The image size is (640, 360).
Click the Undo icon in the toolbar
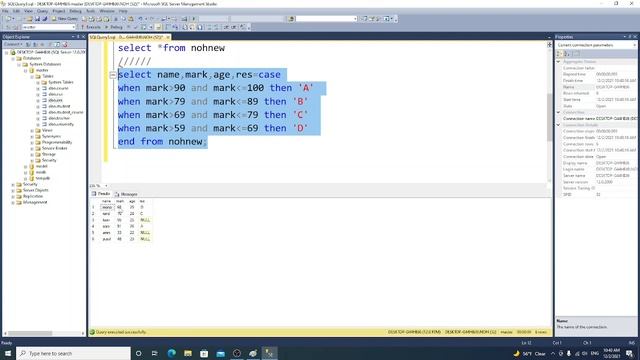pos(140,19)
